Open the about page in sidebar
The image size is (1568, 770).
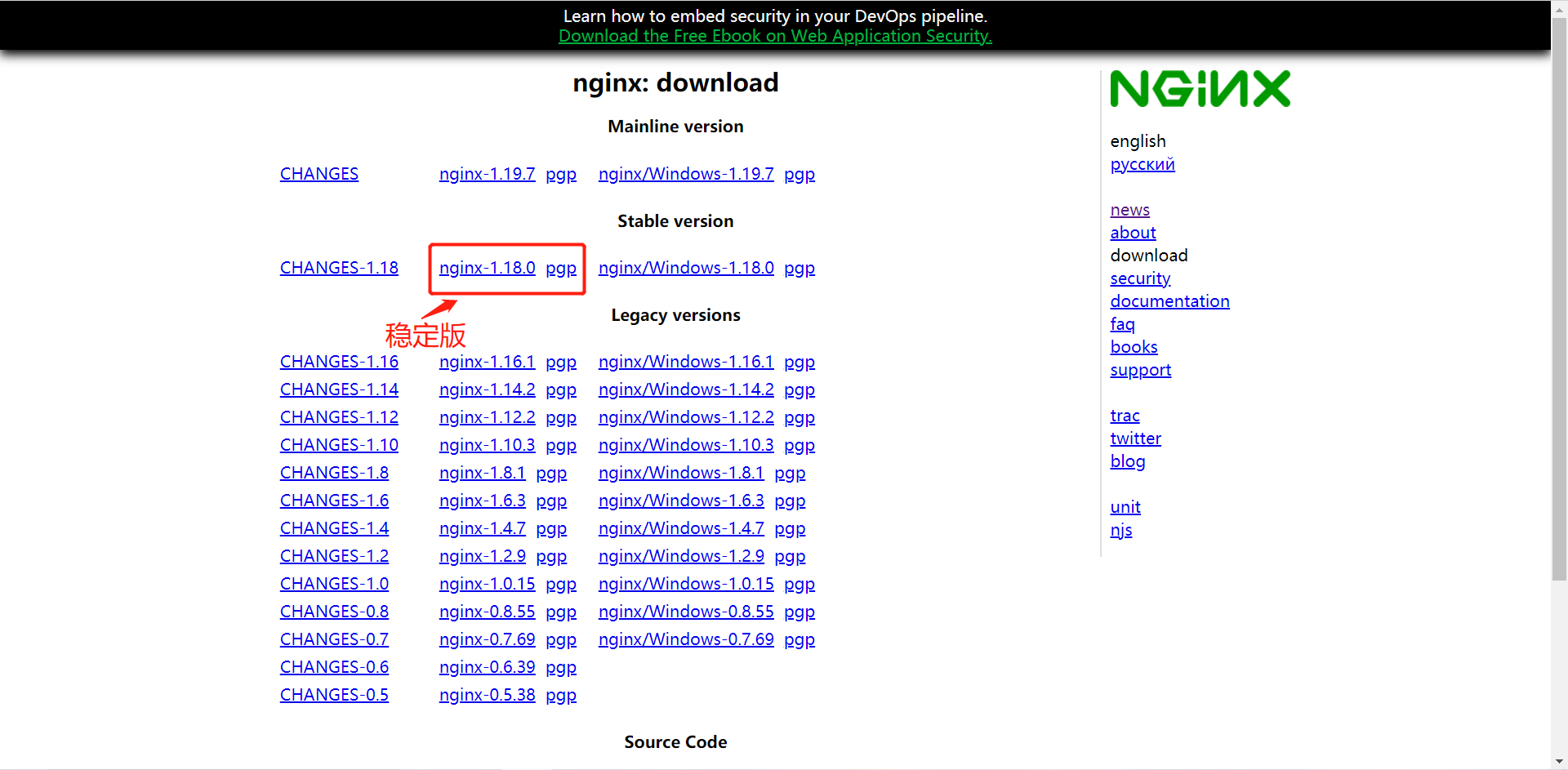1133,233
